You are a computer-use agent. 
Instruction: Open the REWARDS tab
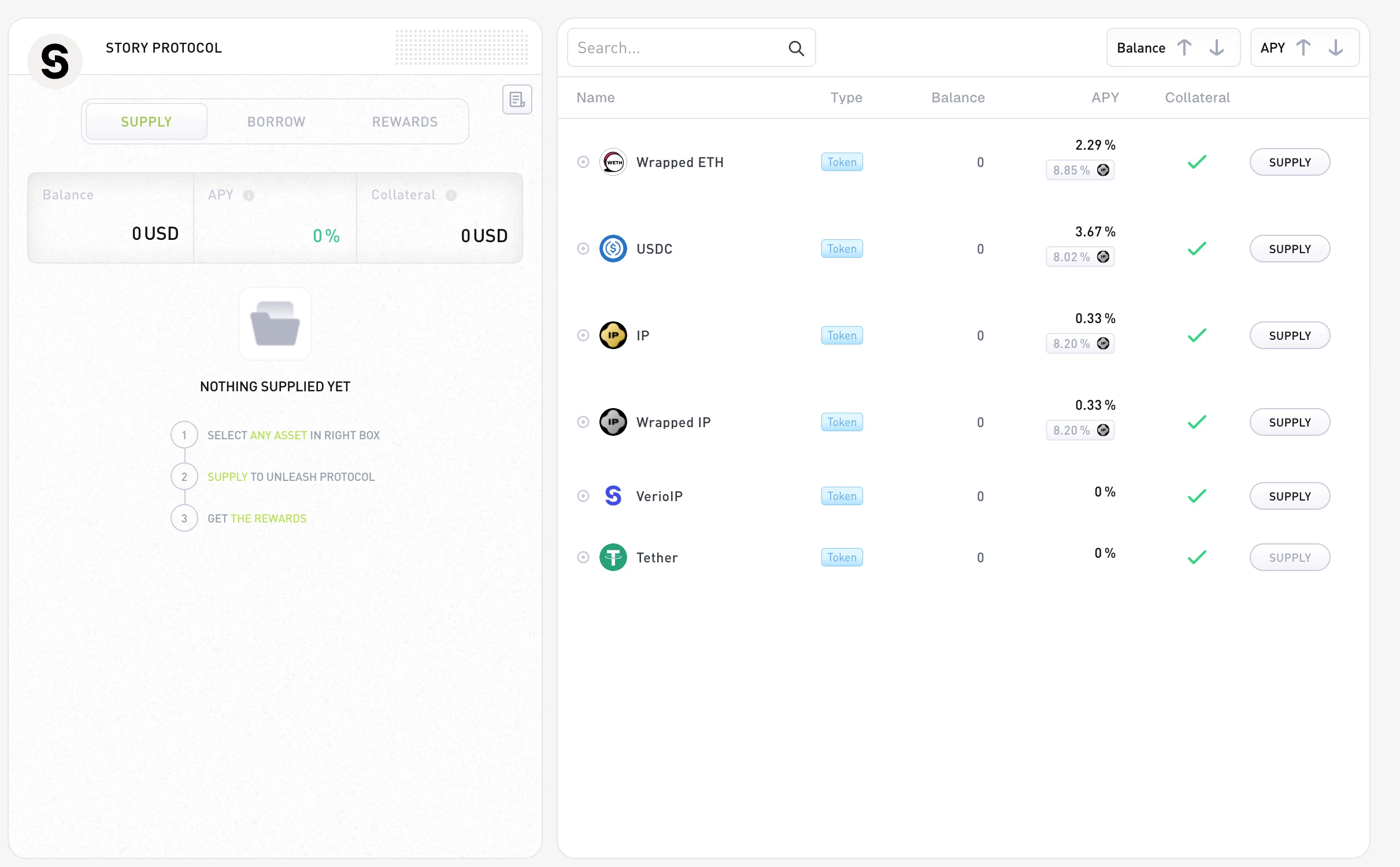click(x=405, y=122)
